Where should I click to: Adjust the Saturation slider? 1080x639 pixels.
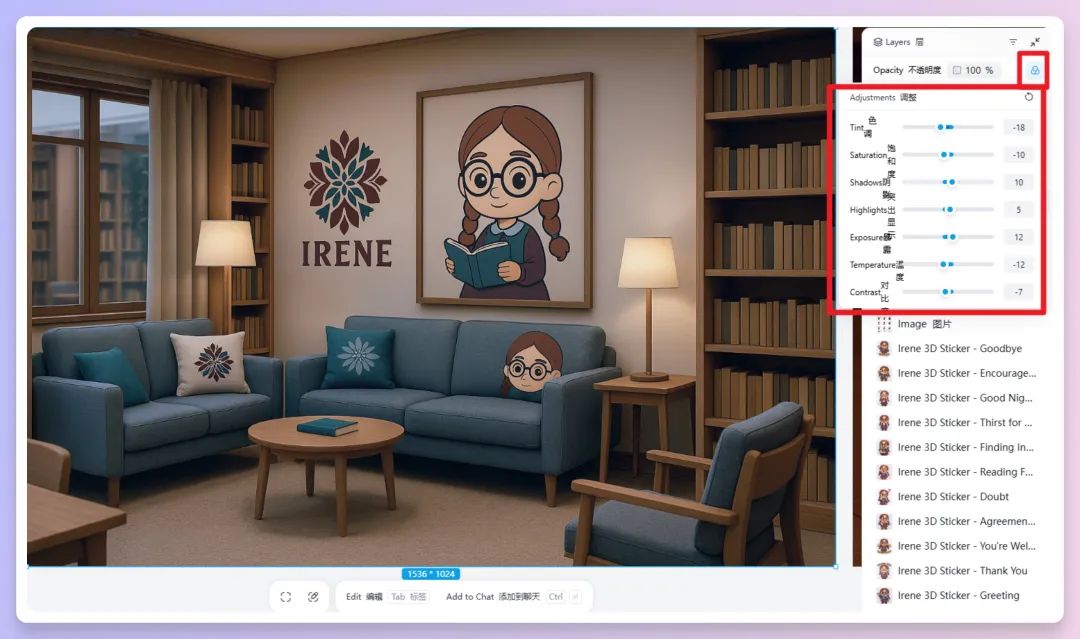pos(948,155)
